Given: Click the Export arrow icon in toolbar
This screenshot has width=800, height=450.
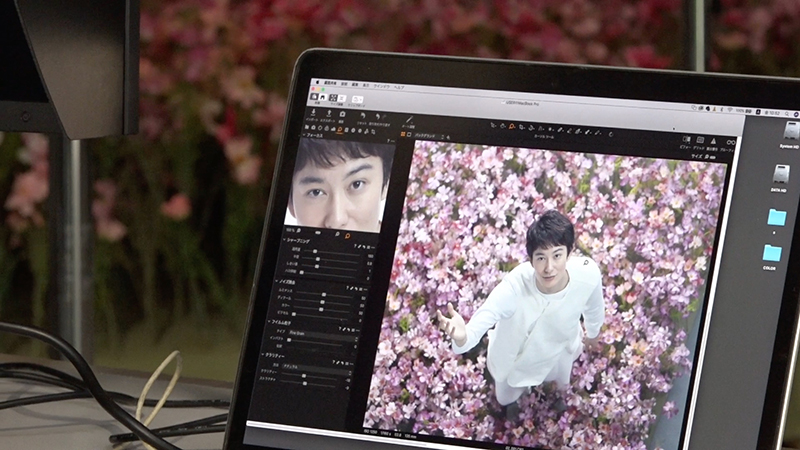Looking at the screenshot, I should [329, 113].
